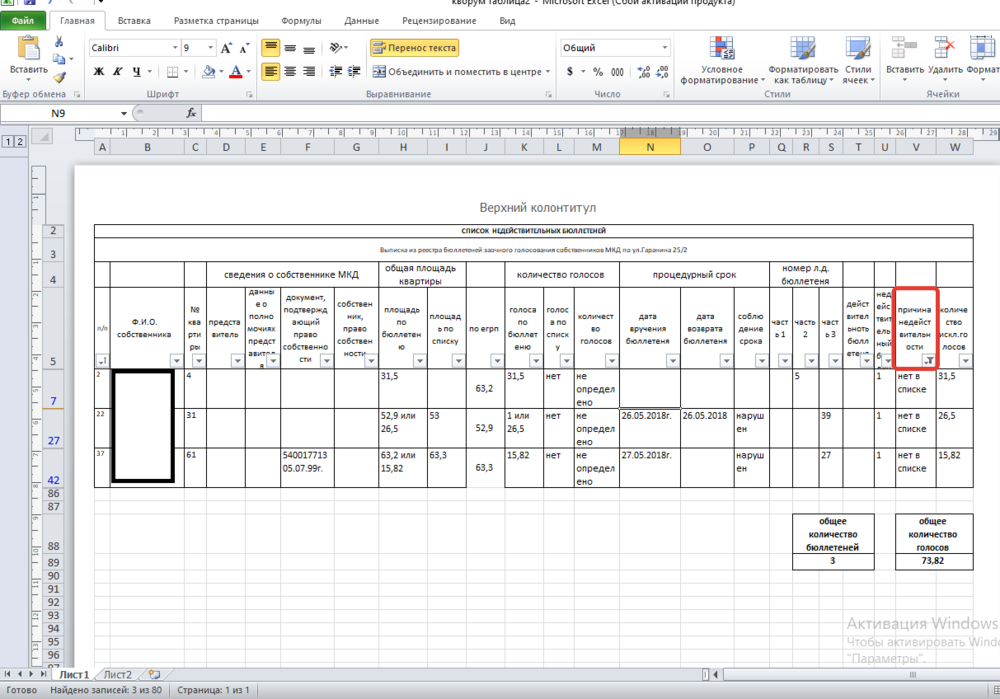
Task: Open filter dropdown in Ф.И.О. собственника column
Action: (177, 361)
